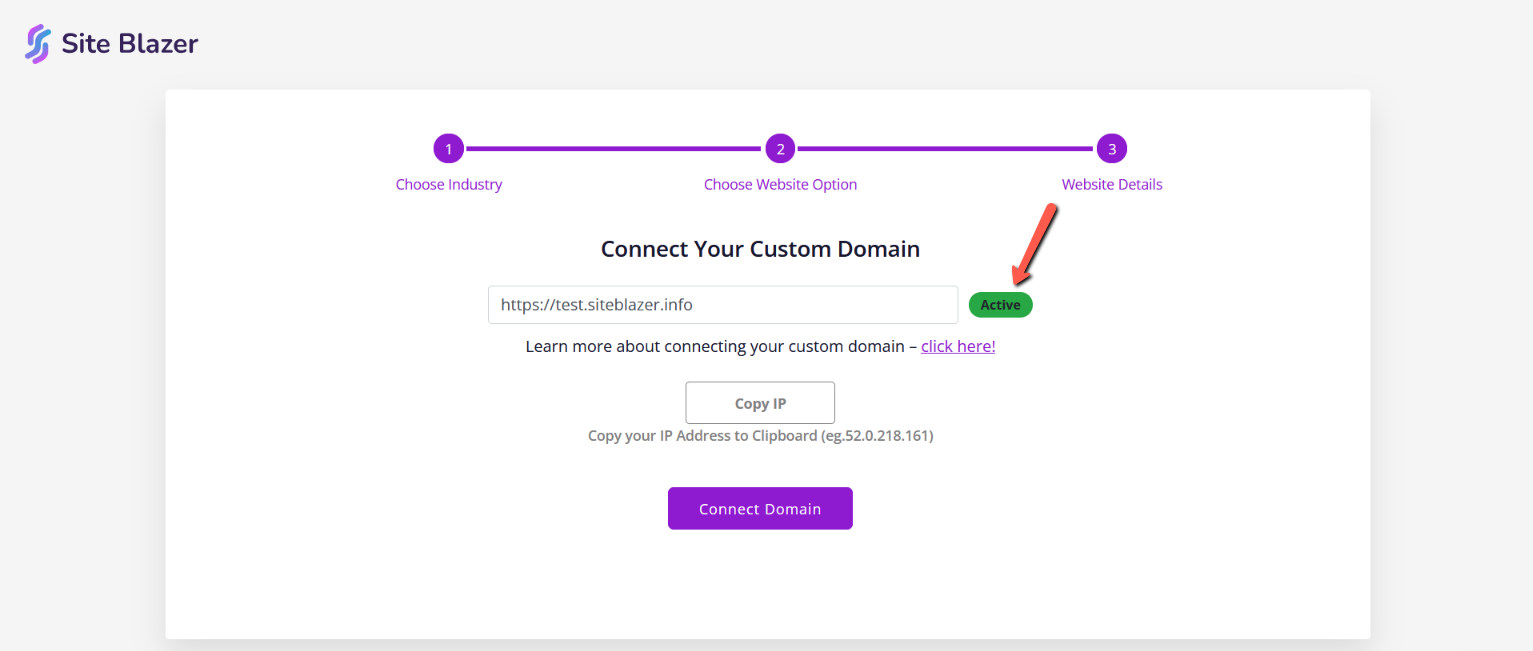Click the green Active status badge

tap(1000, 305)
